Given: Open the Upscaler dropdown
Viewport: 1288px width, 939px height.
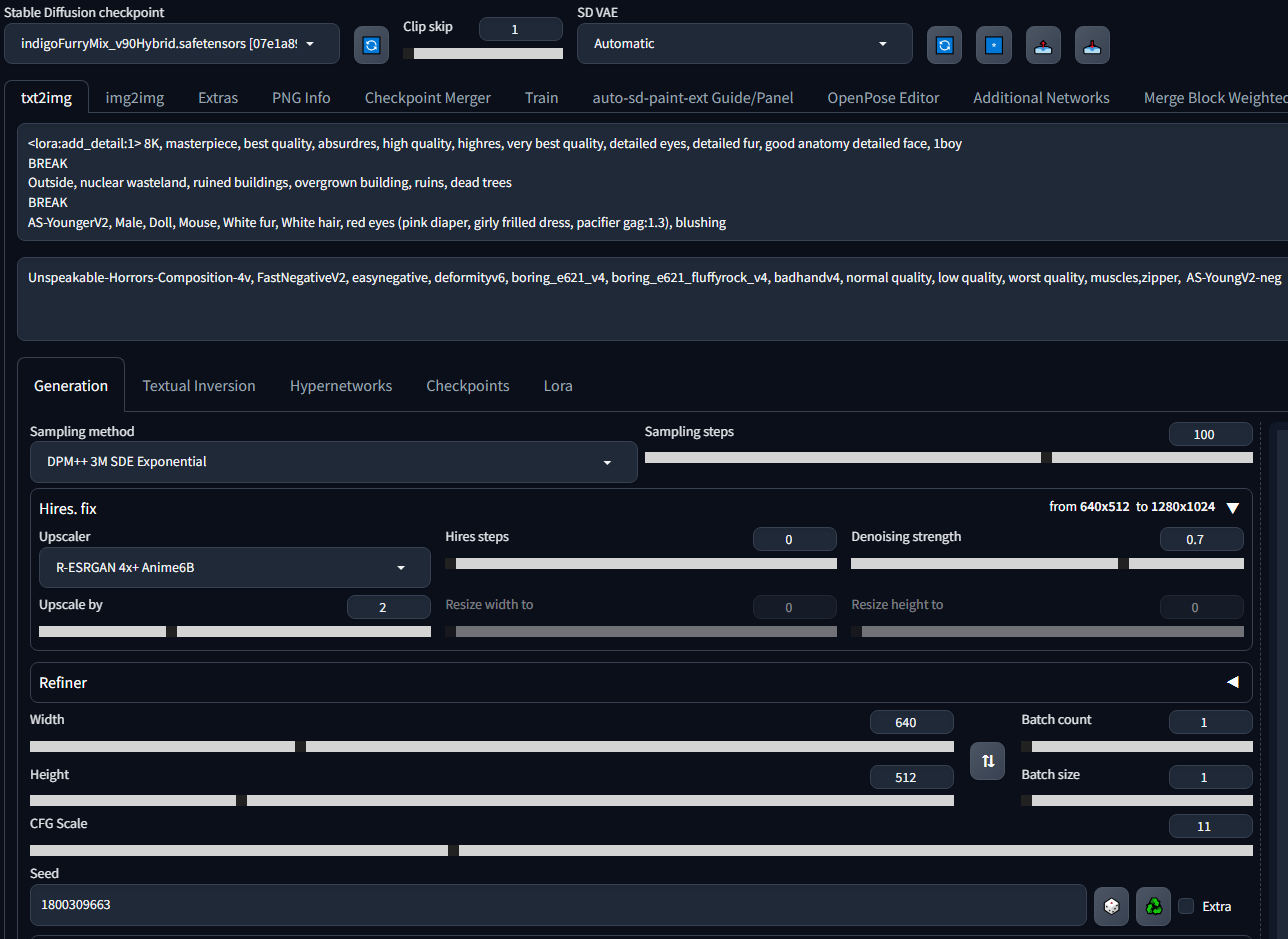Looking at the screenshot, I should [x=235, y=568].
